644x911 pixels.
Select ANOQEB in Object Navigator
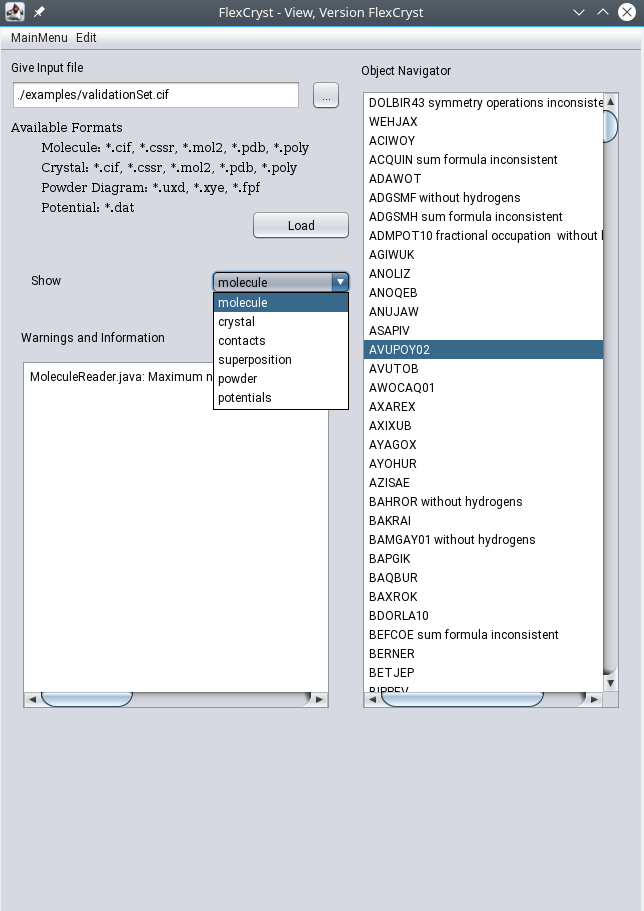coord(484,293)
